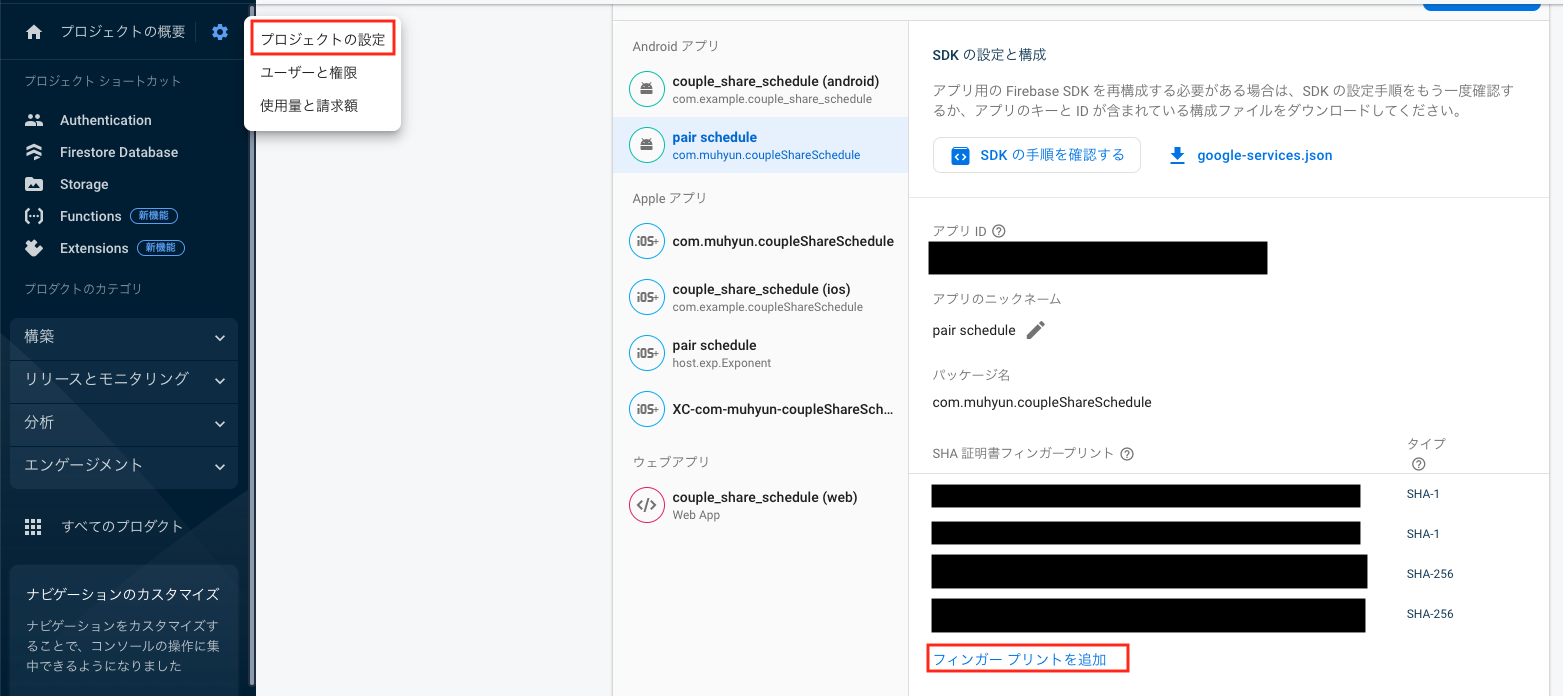Screen dimensions: 1563x696
Task: Click help icon beside SHA 証明書フィンガープリント
Action: pos(1127,453)
